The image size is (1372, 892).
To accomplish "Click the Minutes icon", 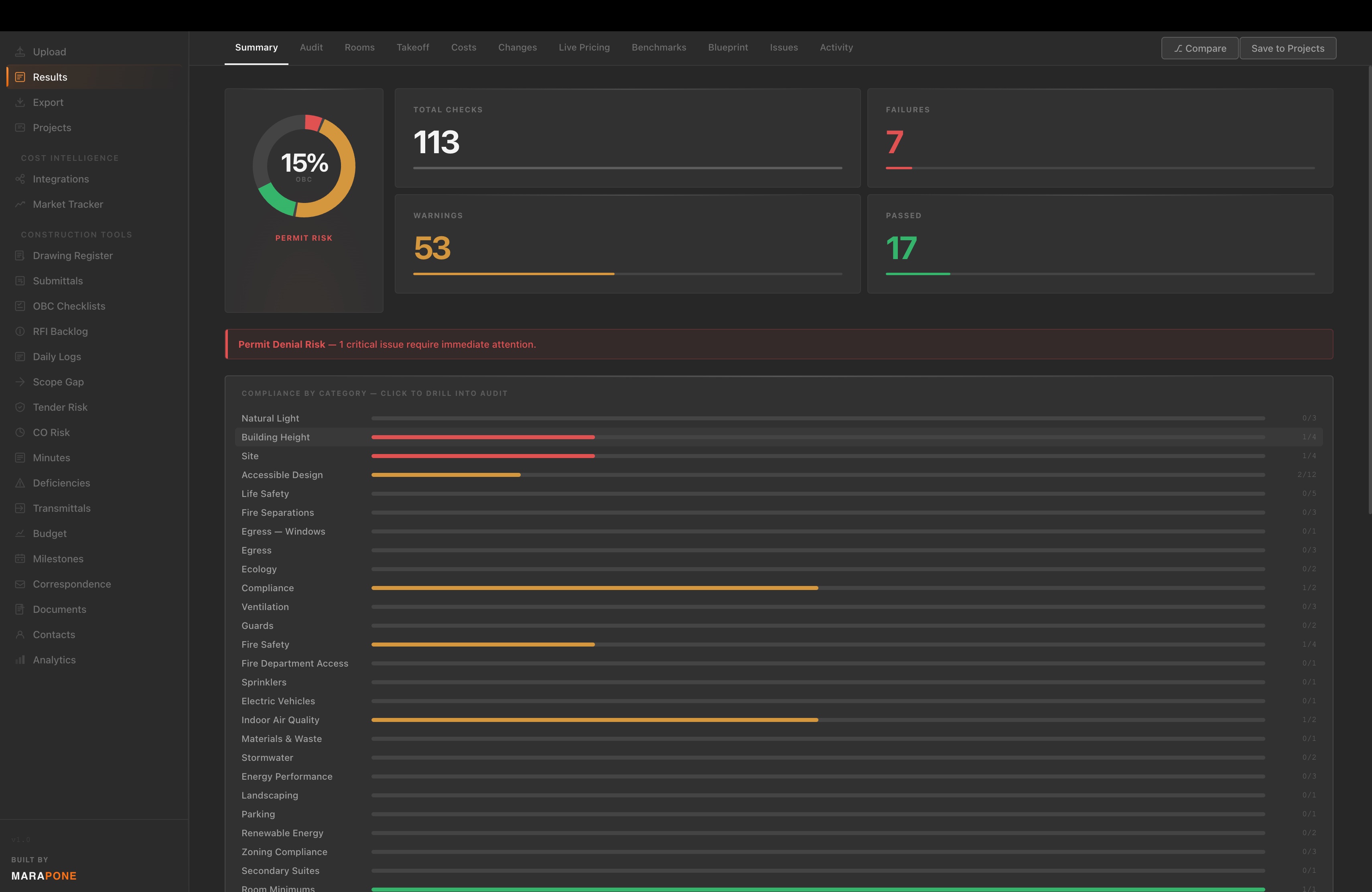I will (20, 458).
